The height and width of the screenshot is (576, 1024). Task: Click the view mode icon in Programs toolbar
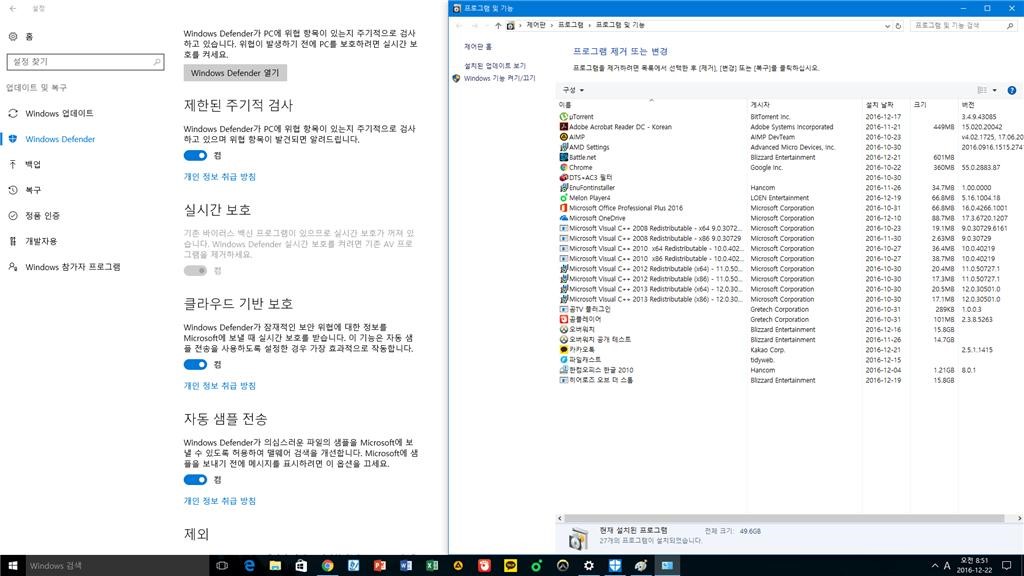982,90
